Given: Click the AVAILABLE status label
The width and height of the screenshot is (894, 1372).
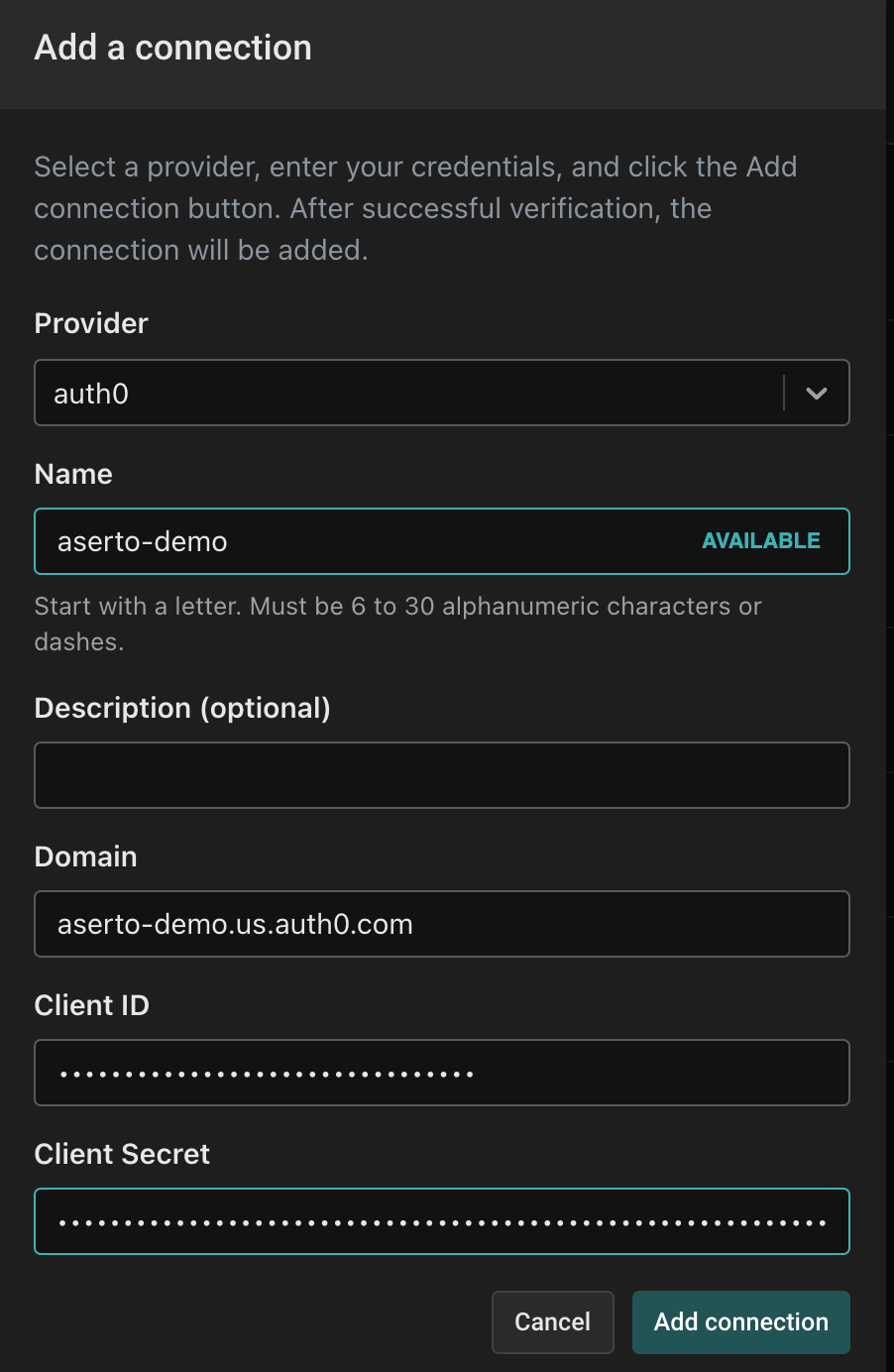Looking at the screenshot, I should tap(761, 541).
